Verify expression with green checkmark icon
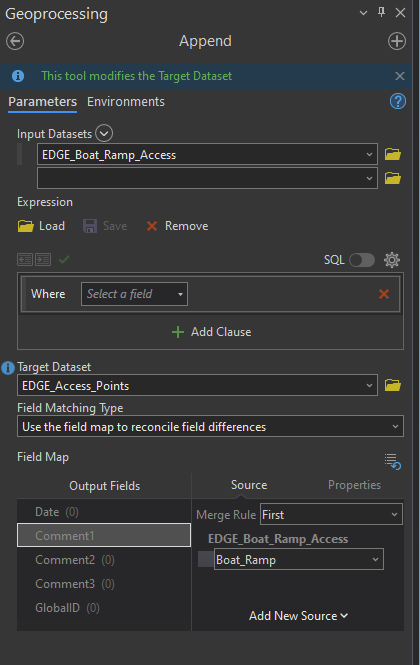420x665 pixels. click(x=64, y=259)
